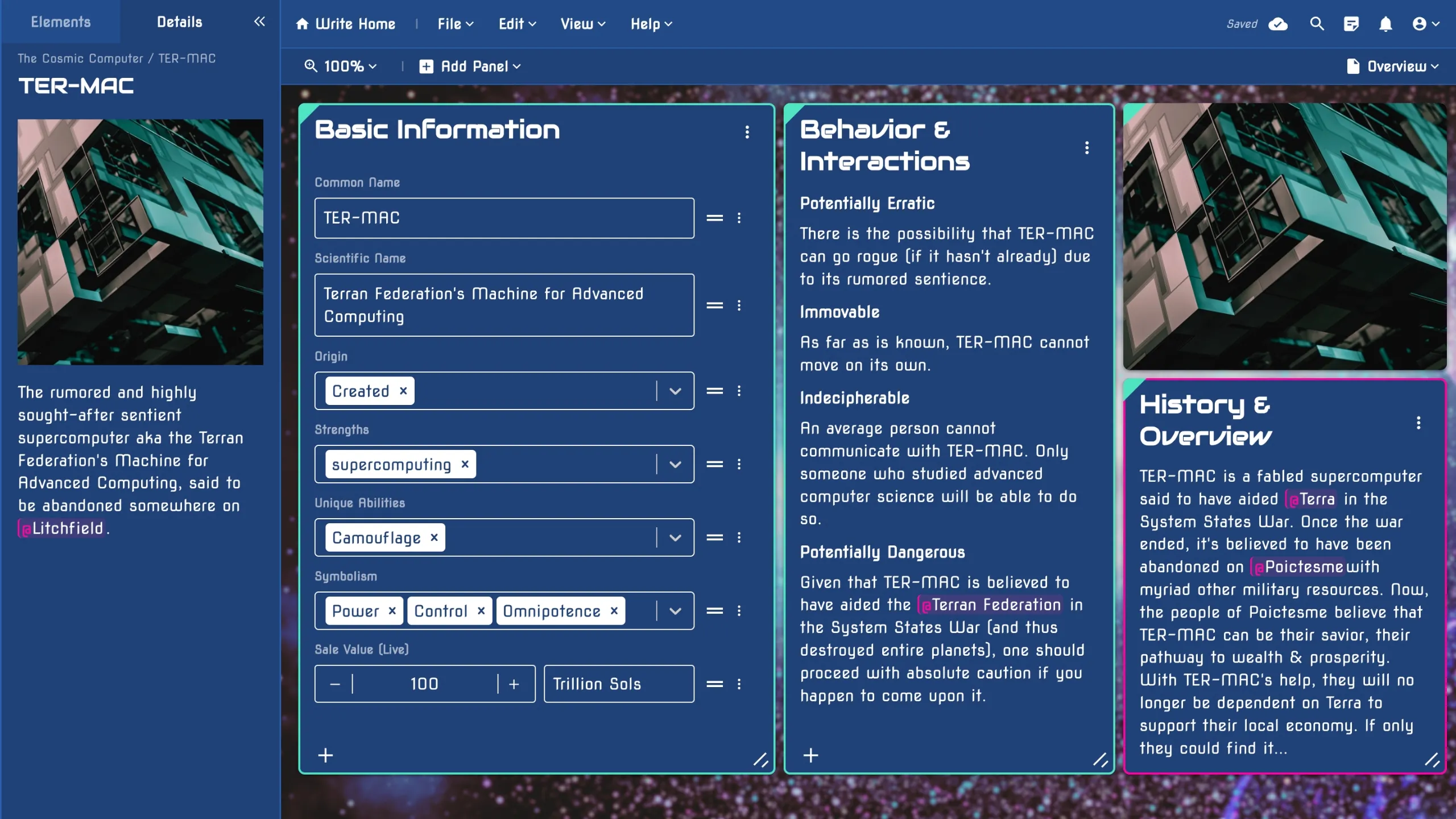Viewport: 1456px width, 819px height.
Task: Open the notes/comments icon in header
Action: coord(1351,24)
